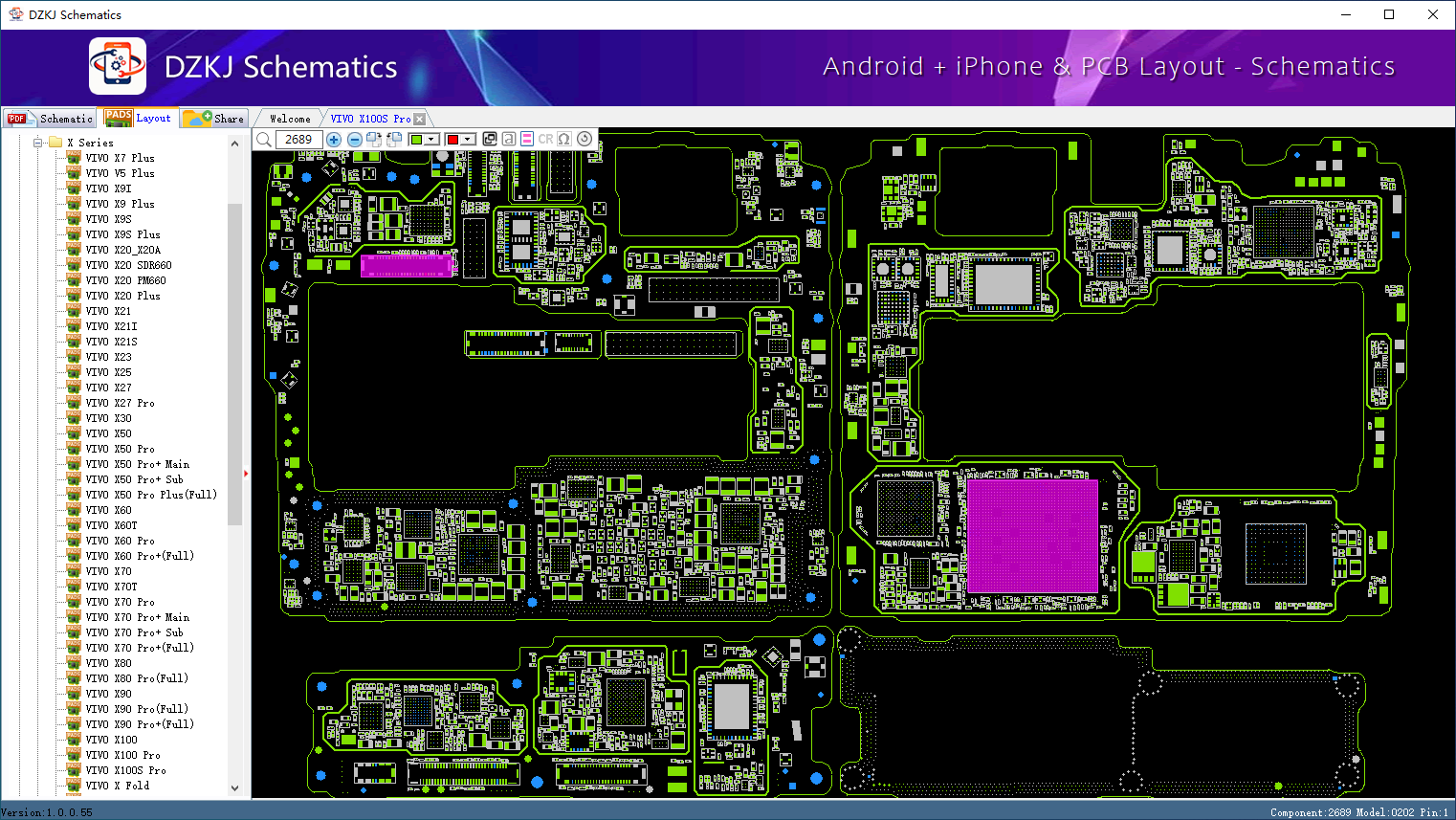The image size is (1456, 820).
Task: Select the VIVO X100S Pro document tab
Action: [x=370, y=119]
